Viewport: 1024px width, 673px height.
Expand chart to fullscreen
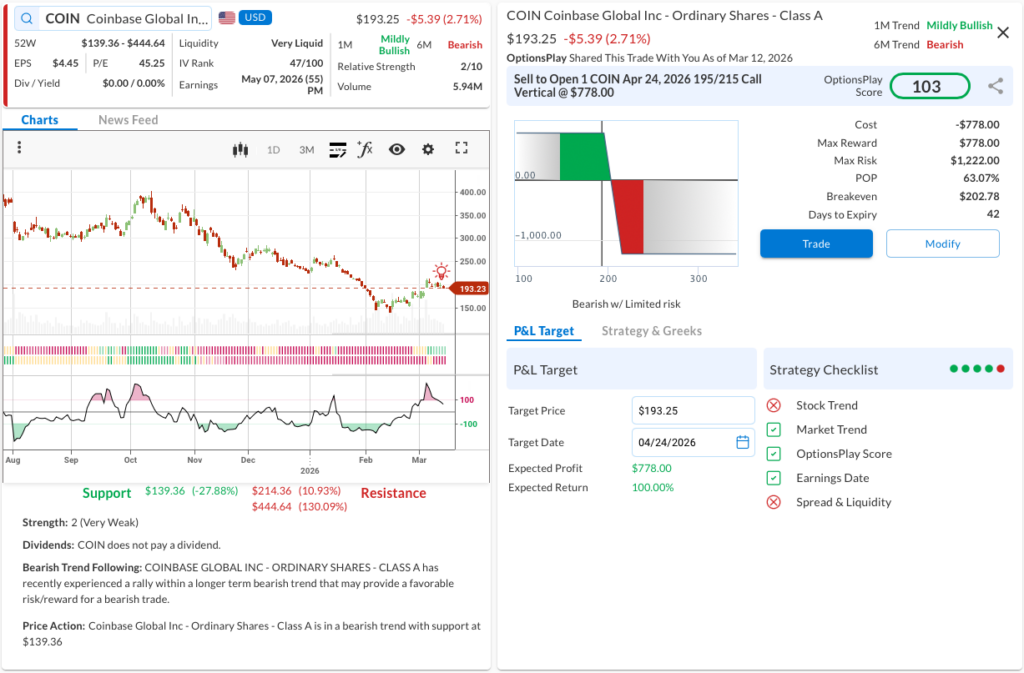pyautogui.click(x=461, y=148)
